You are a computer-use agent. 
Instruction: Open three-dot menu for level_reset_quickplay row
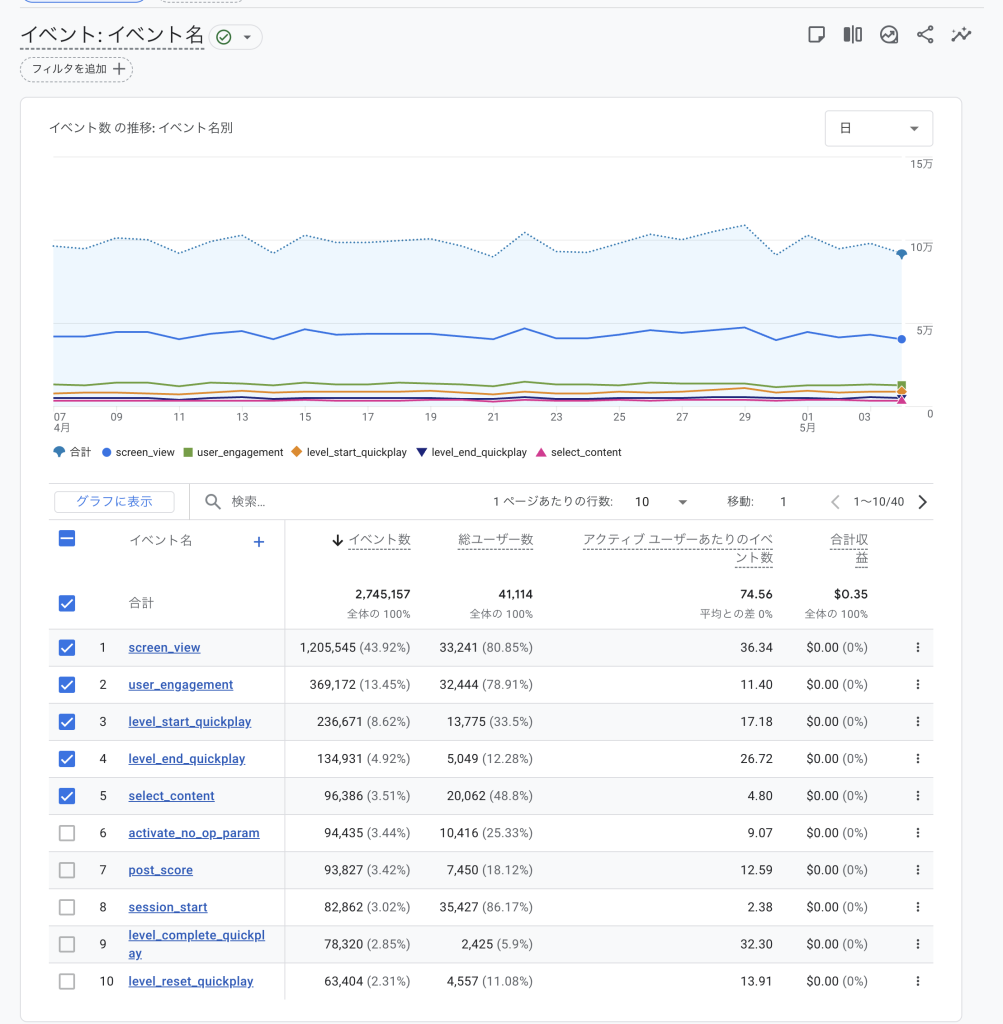coord(917,981)
